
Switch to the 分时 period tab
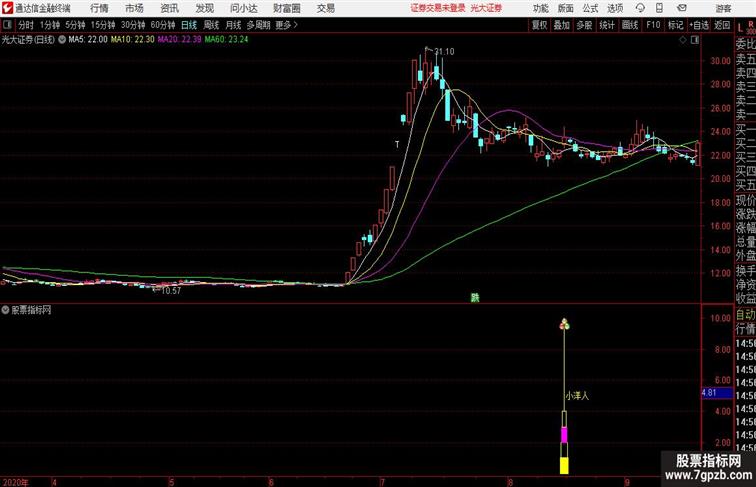tap(26, 25)
